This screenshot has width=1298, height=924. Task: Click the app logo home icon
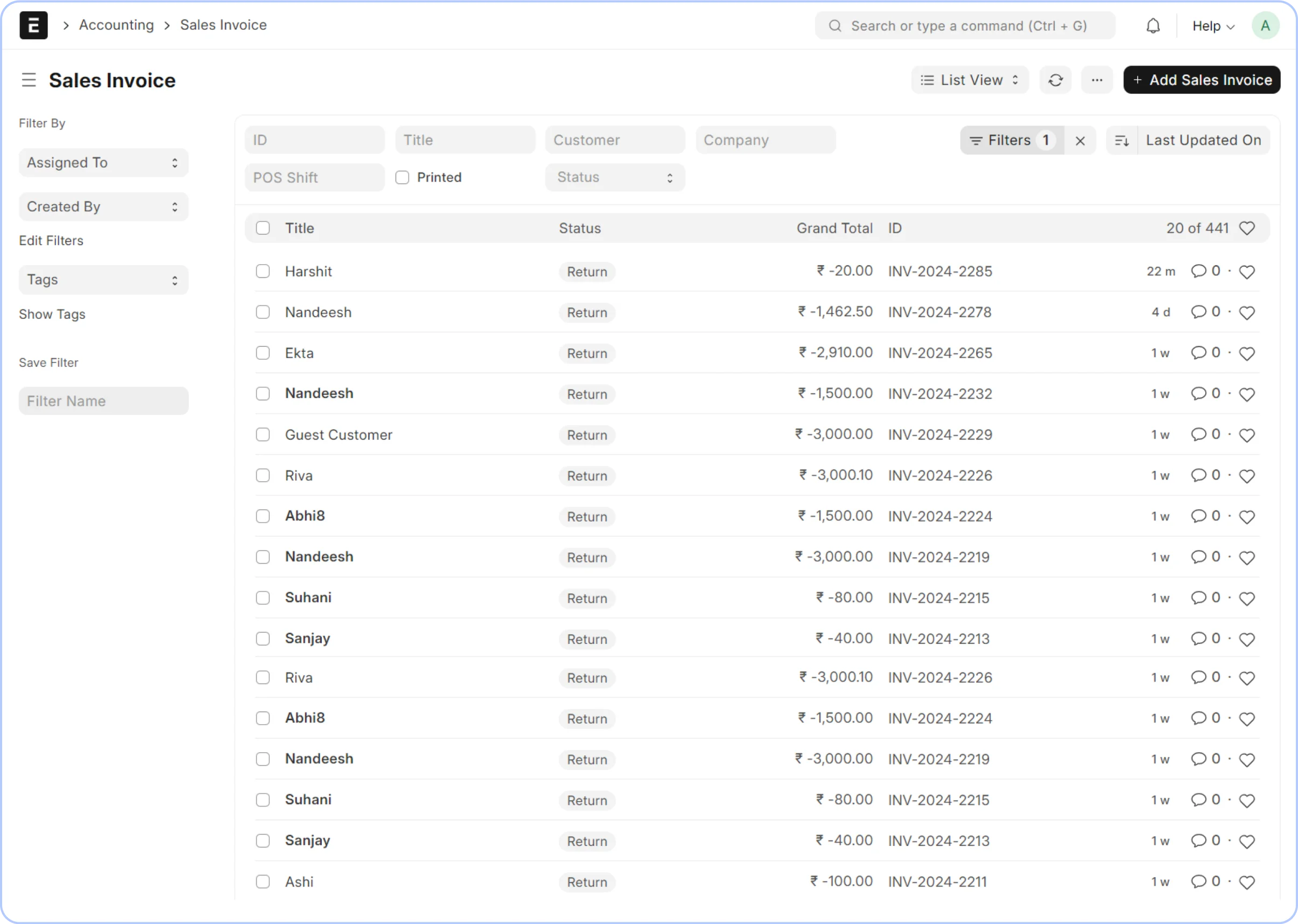coord(33,26)
